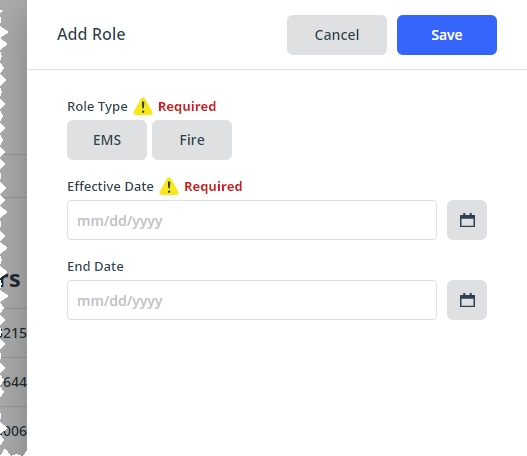Focus the Effective Date input field
Screen dimensions: 527x456
point(252,220)
